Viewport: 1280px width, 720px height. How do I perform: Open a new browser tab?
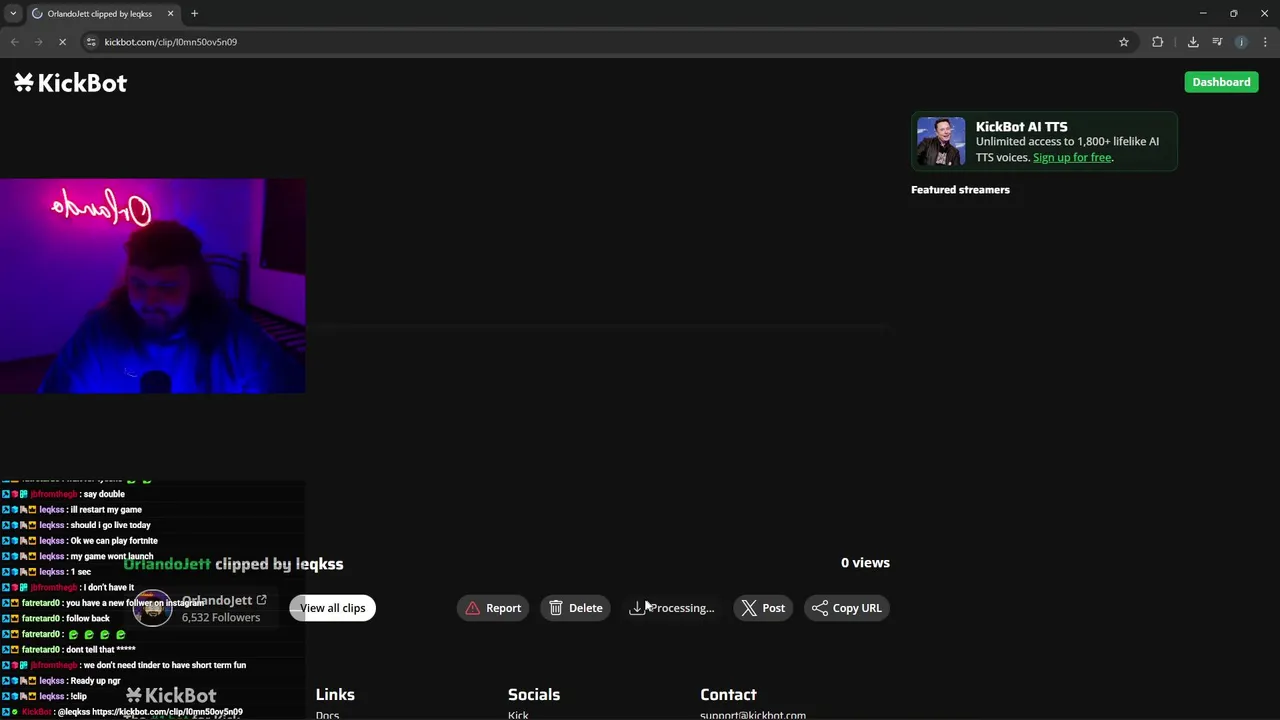pyautogui.click(x=194, y=13)
